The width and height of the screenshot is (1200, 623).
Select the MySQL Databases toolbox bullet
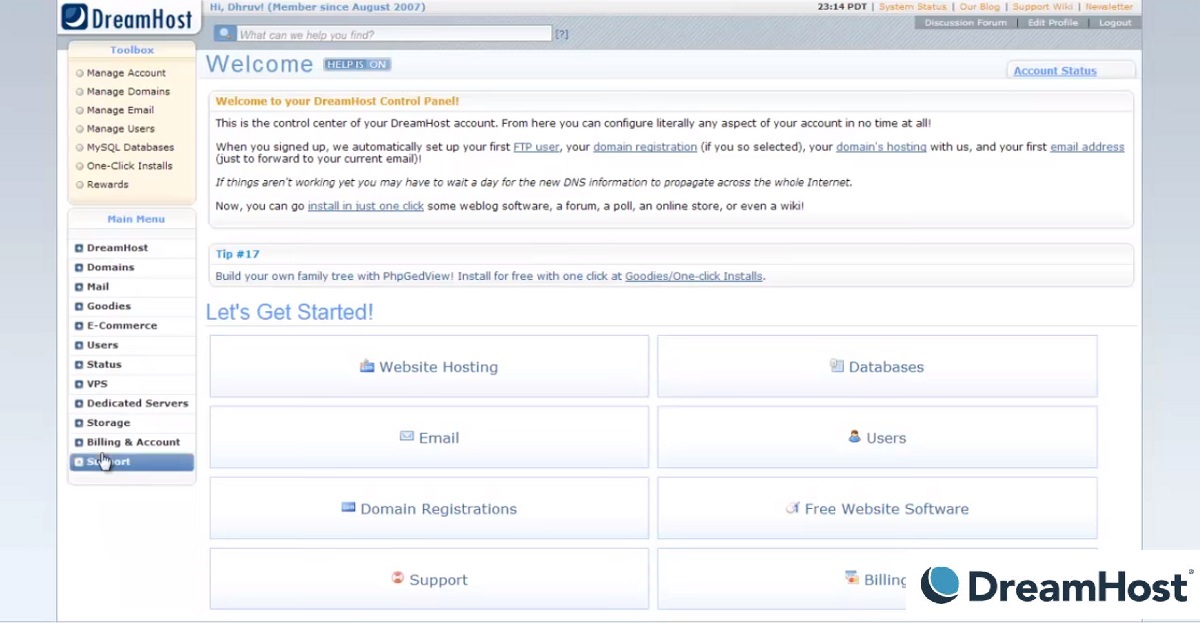click(x=80, y=147)
